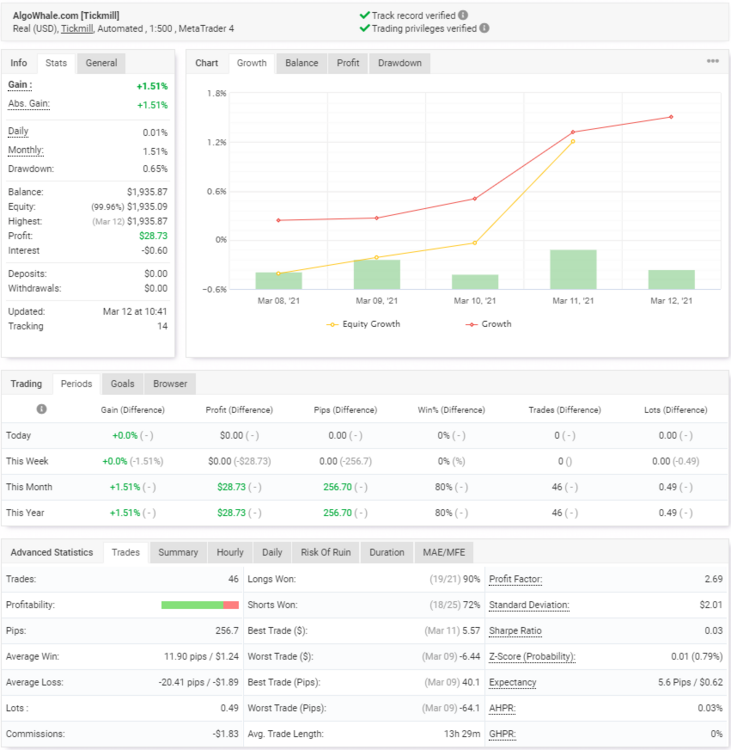Open the Duration tab

click(x=387, y=552)
